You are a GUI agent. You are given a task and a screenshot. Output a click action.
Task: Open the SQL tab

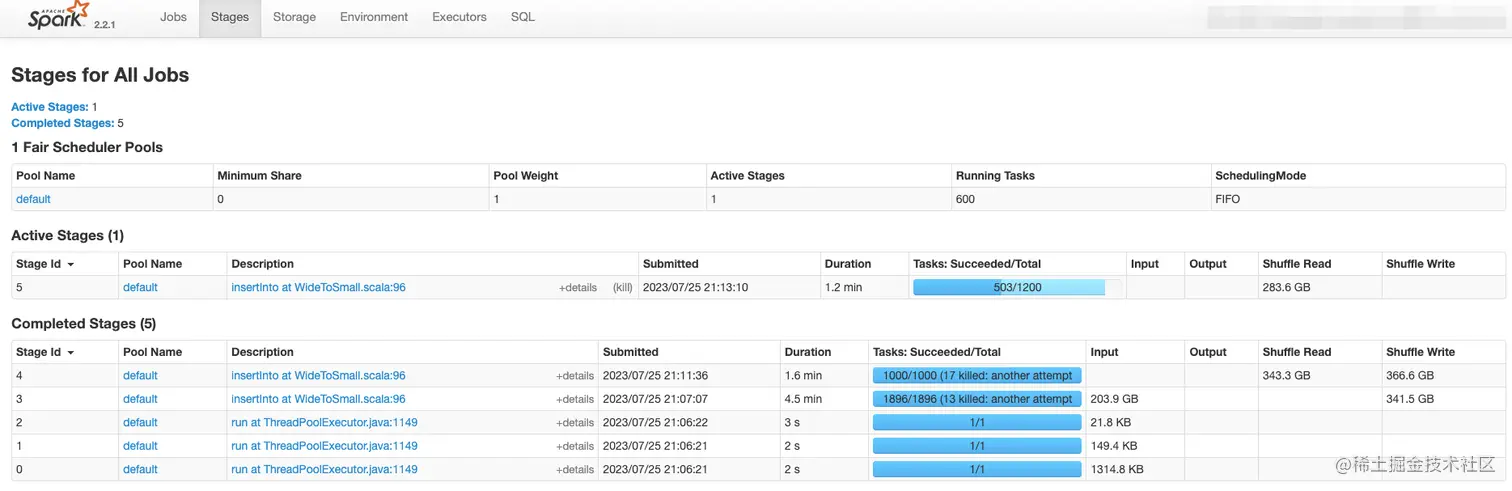click(x=522, y=17)
